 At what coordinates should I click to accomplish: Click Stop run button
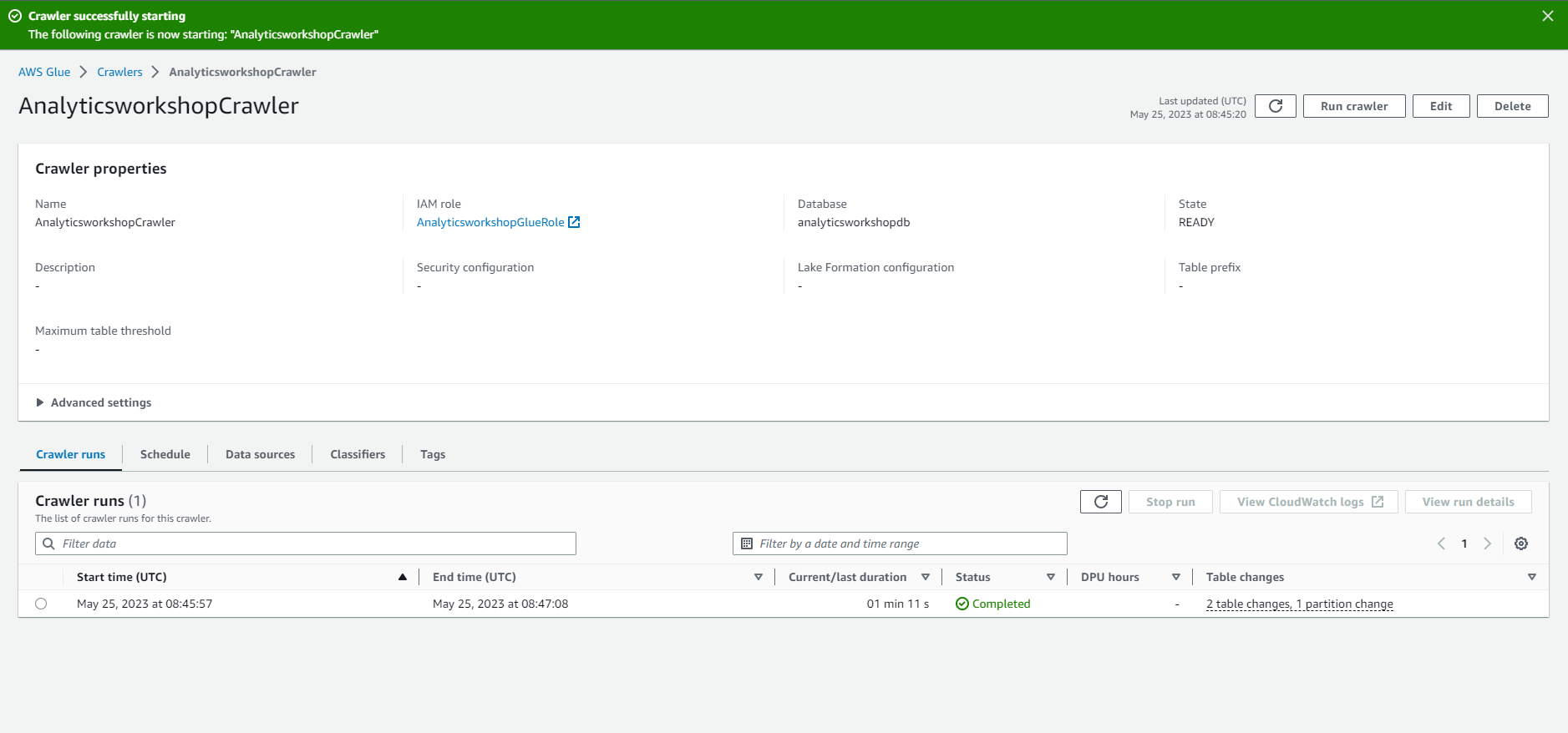click(1170, 502)
